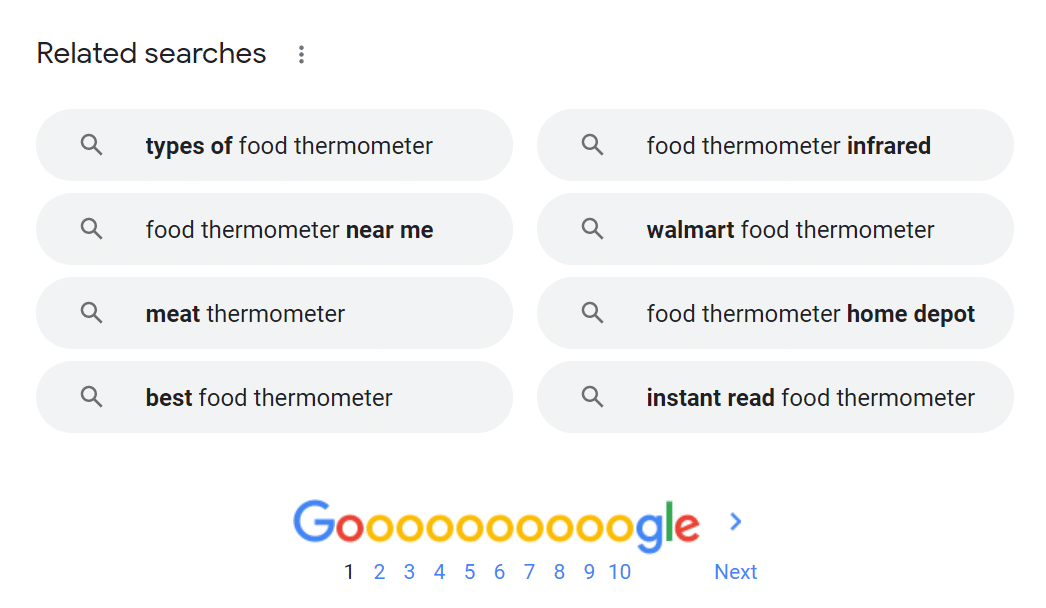This screenshot has height=608, width=1046.
Task: Go to results page 6
Action: click(x=499, y=572)
